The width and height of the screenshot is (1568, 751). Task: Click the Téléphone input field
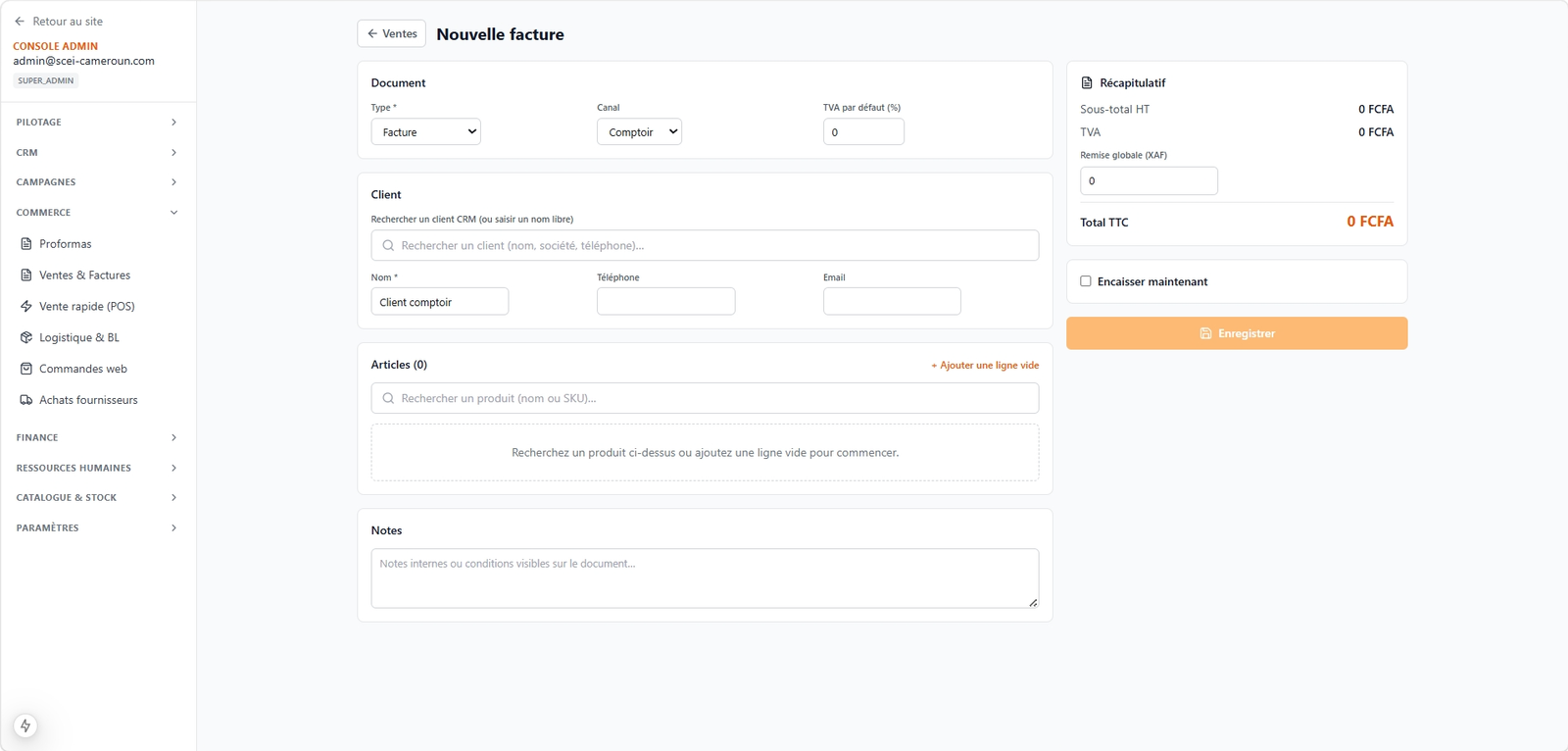pyautogui.click(x=665, y=301)
